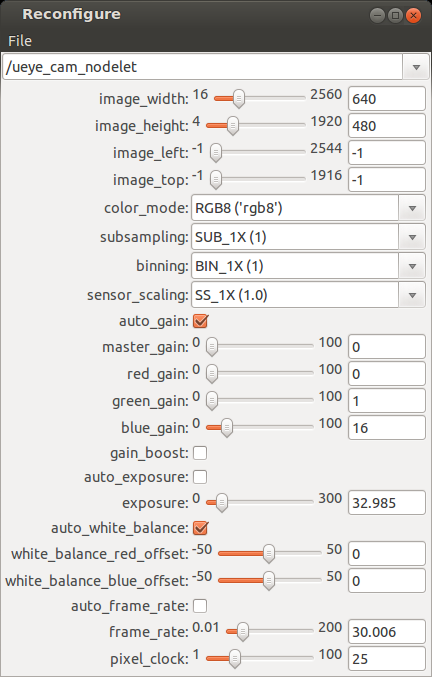Open the binning BIN_1X dropdown
The width and height of the screenshot is (432, 677).
(308, 266)
